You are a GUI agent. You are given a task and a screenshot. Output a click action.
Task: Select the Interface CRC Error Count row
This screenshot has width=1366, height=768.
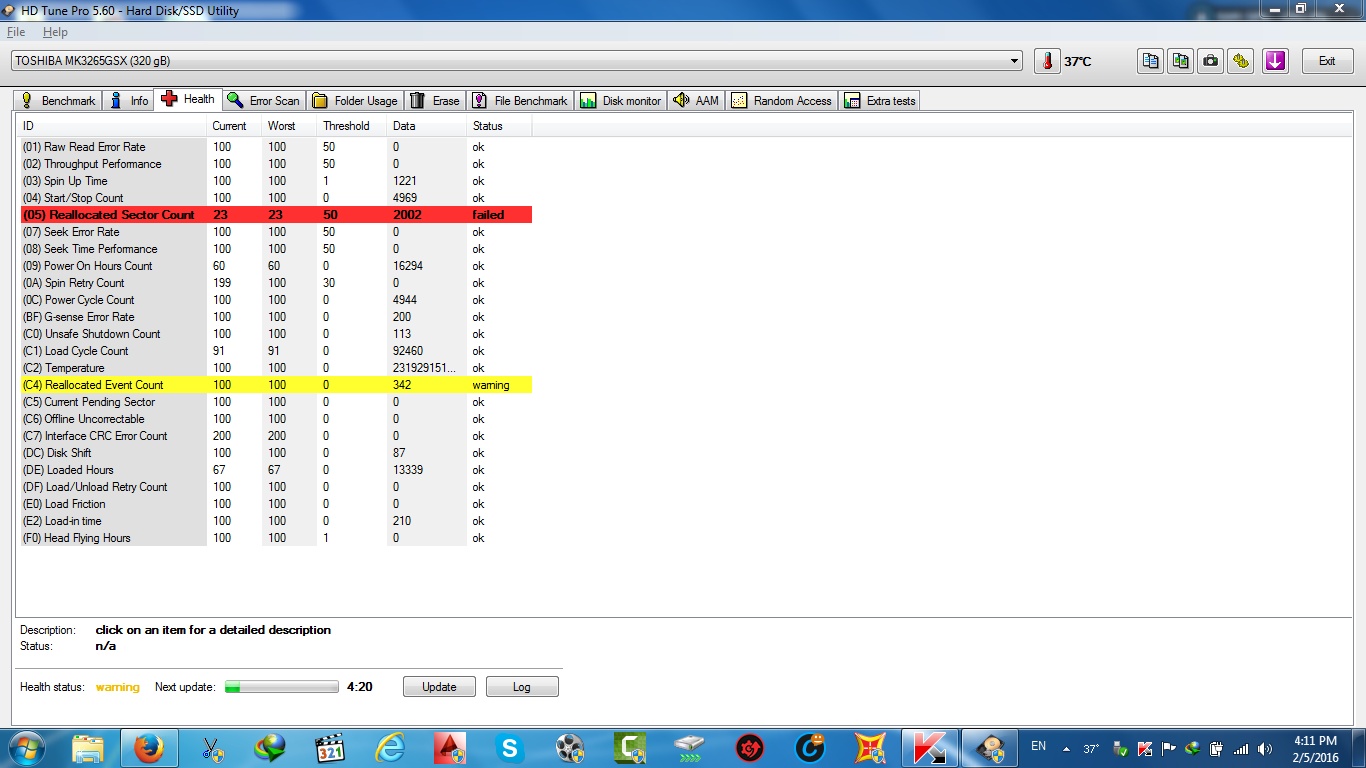(x=276, y=436)
